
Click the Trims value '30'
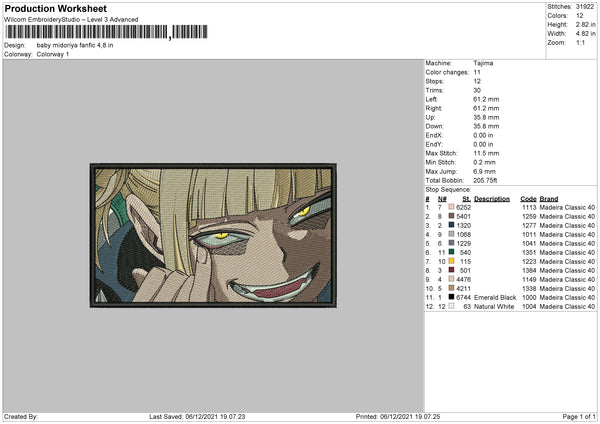477,90
